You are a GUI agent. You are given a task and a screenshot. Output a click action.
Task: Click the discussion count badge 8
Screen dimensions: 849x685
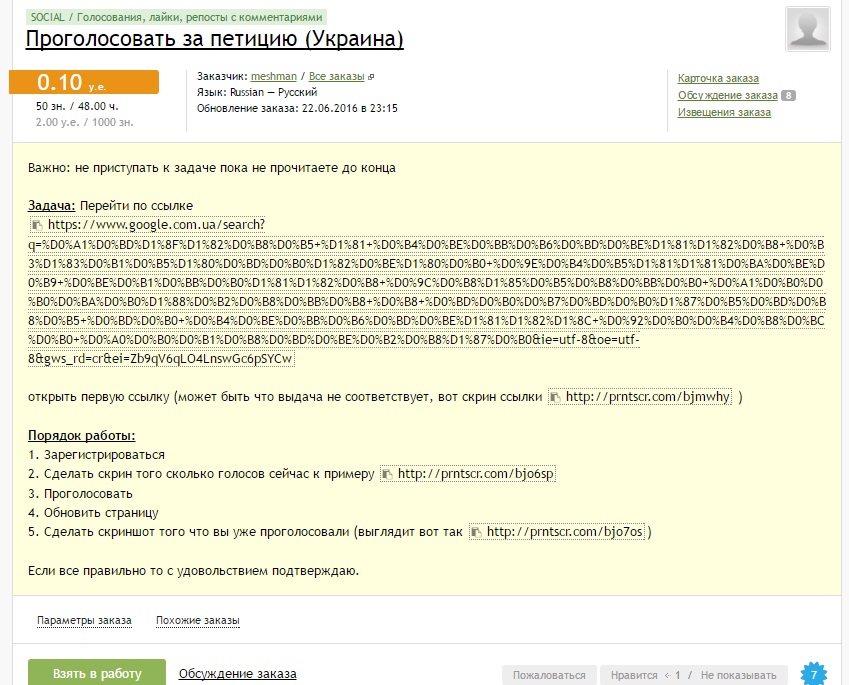(x=788, y=96)
